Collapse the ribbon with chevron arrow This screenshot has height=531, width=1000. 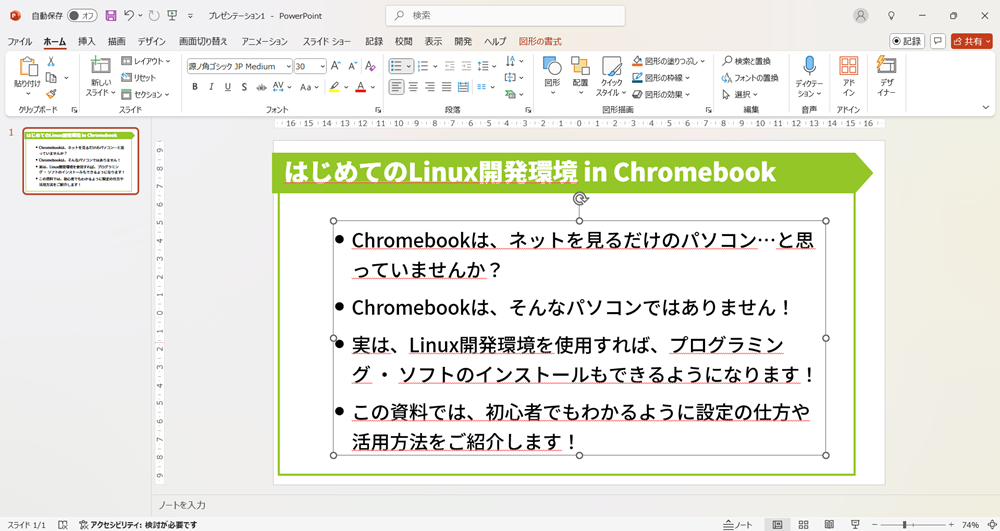[x=986, y=108]
